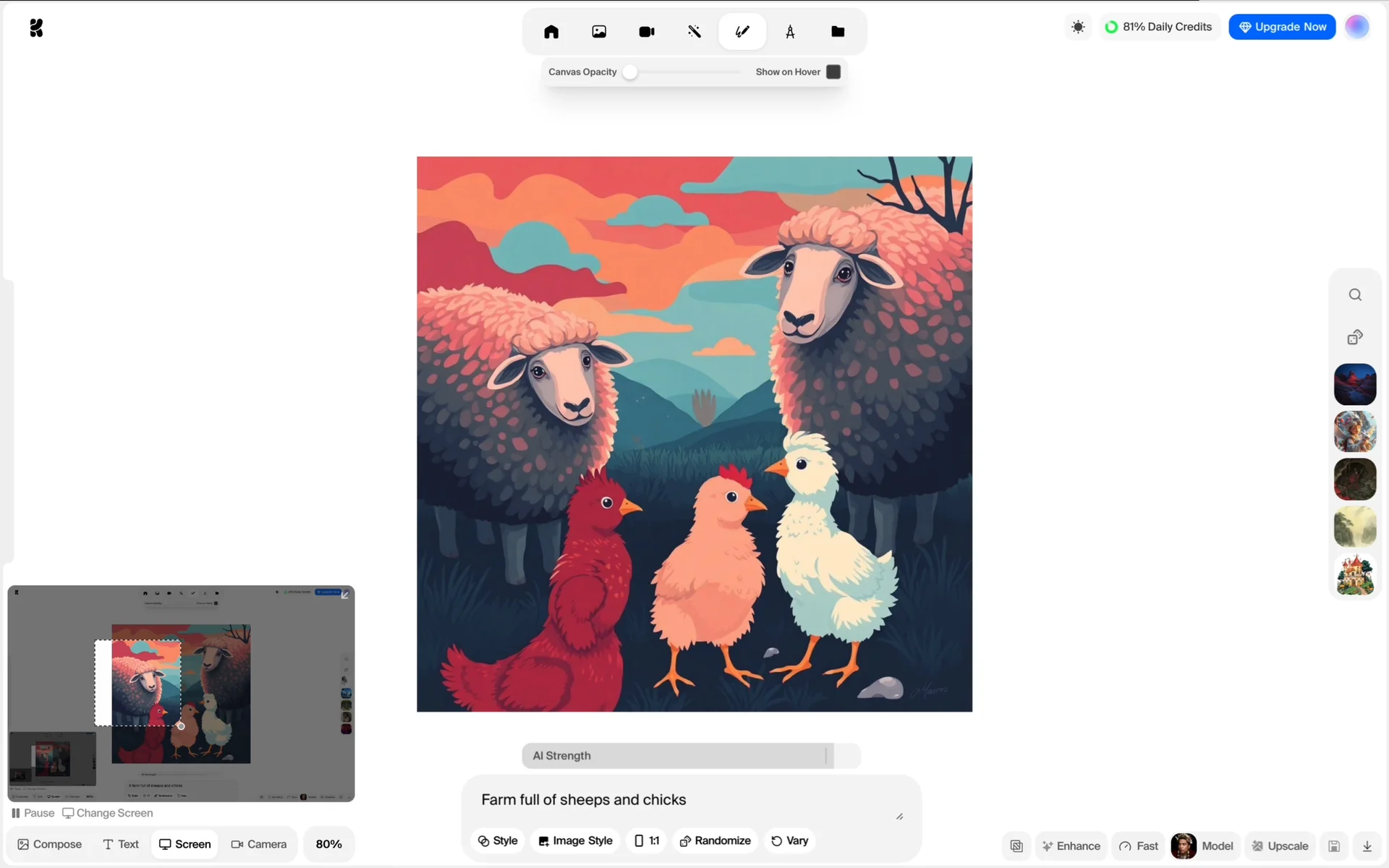The height and width of the screenshot is (868, 1389).
Task: Open the video camera tool
Action: coord(647,31)
